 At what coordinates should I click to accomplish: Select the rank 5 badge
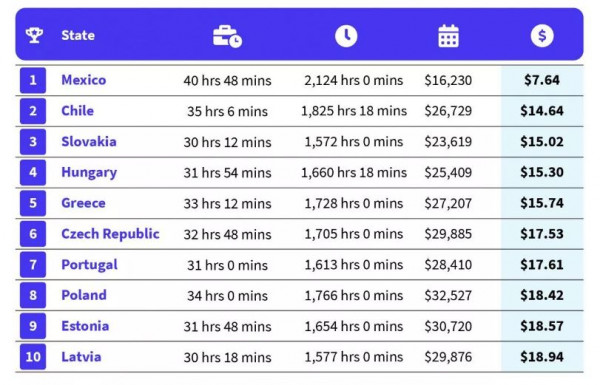(33, 203)
